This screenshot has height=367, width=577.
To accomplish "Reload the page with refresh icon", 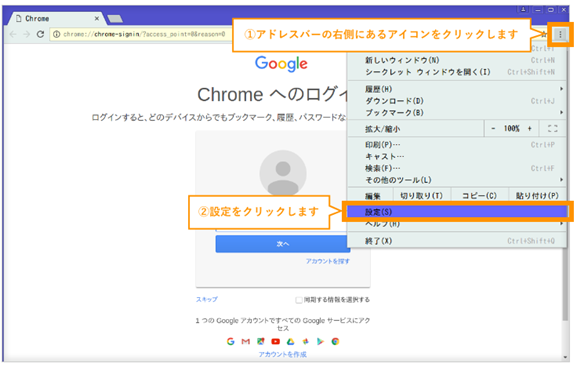I will pos(40,34).
